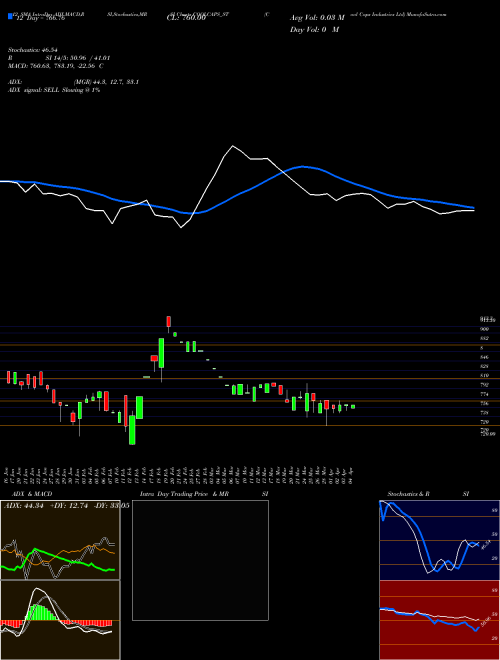Open the MACD histogram mini chart

pyautogui.click(x=60, y=620)
